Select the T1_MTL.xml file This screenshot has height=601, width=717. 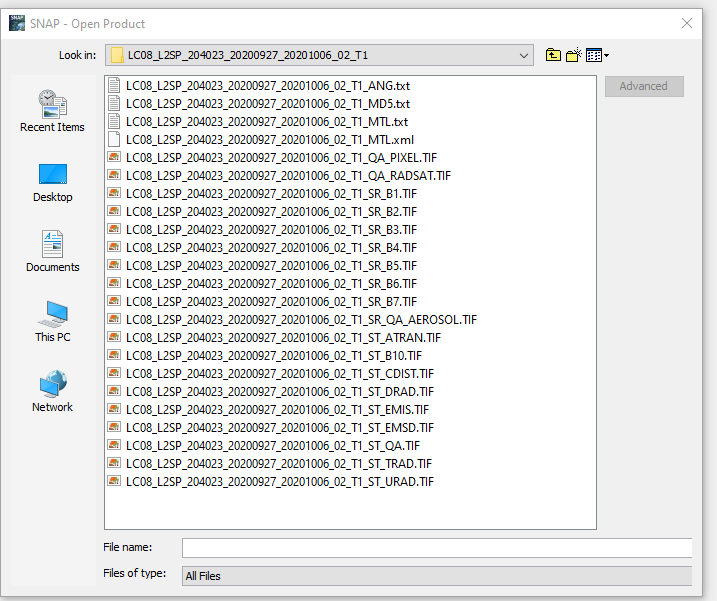(270, 140)
